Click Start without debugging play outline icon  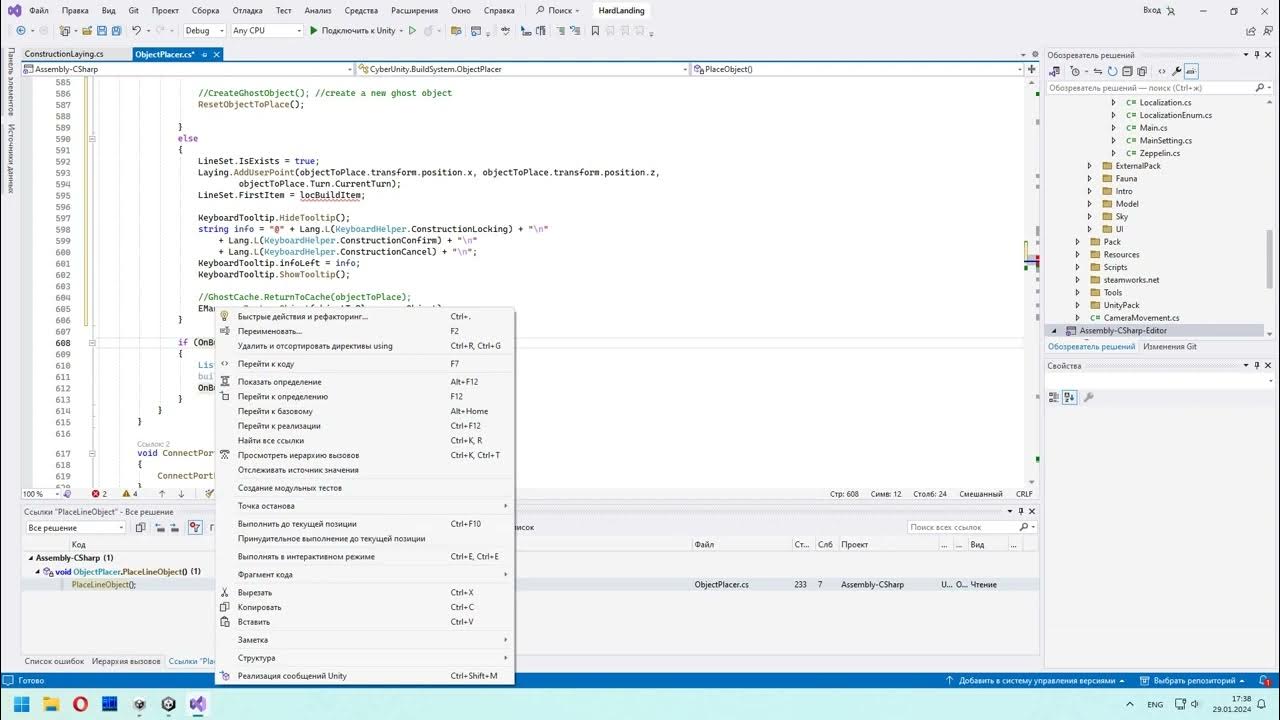pos(412,30)
